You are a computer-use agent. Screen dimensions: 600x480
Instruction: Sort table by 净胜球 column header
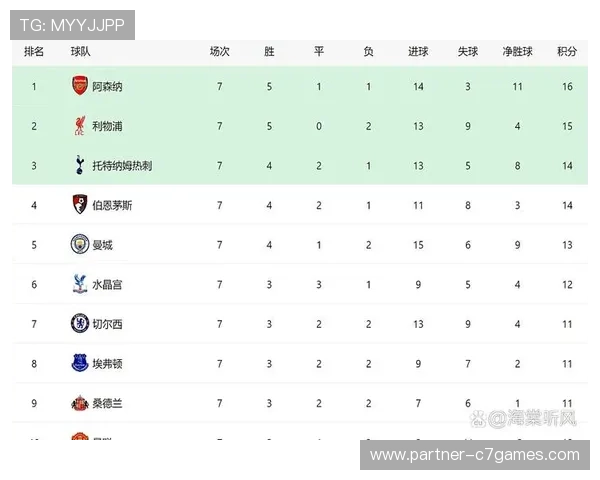point(517,51)
